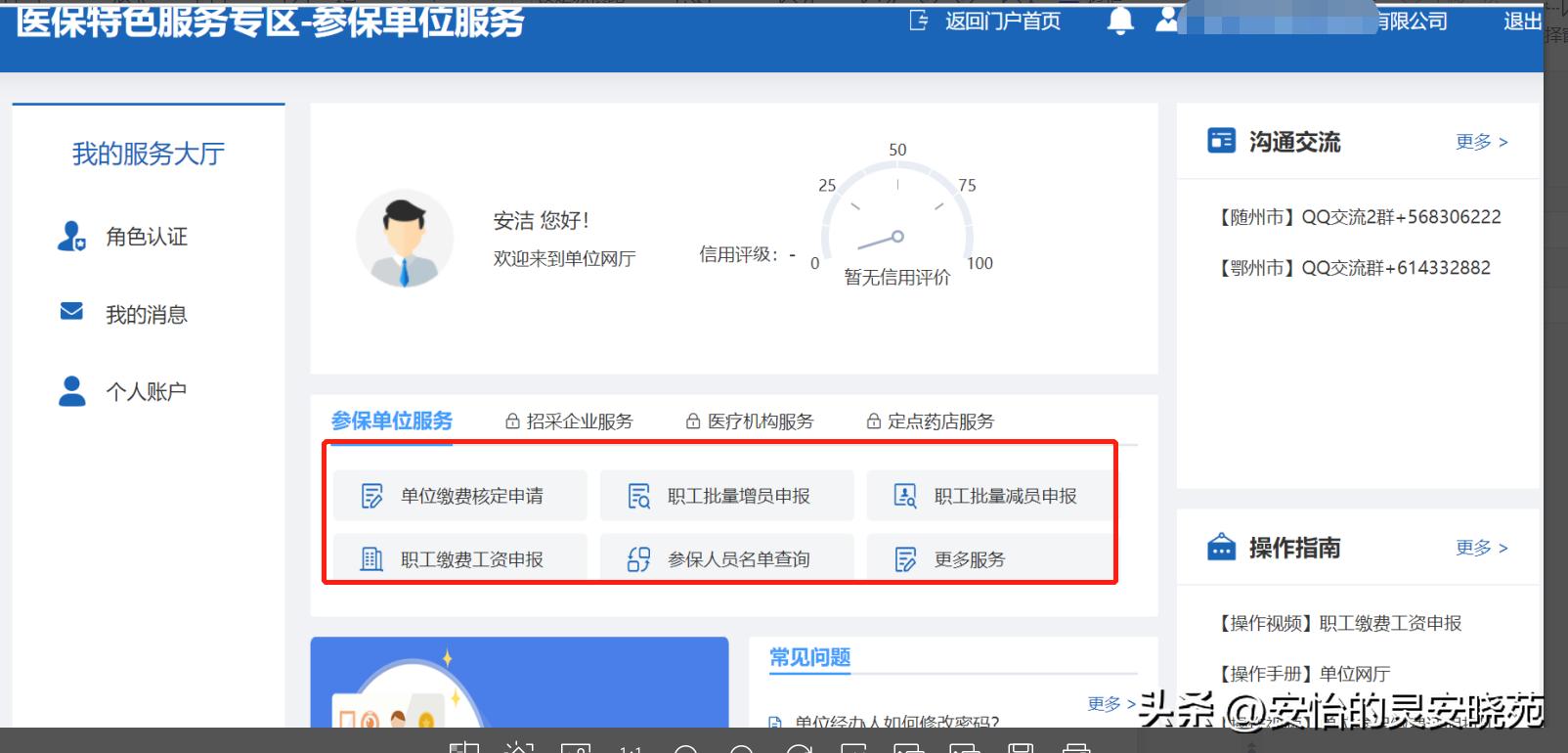
Task: Click the 单位缴费核定申请 document icon
Action: coord(372,496)
